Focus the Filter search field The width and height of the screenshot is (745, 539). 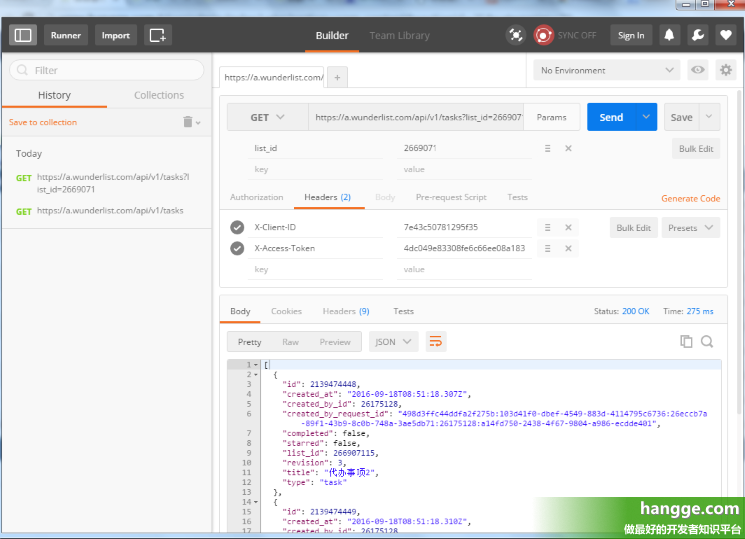click(x=107, y=70)
